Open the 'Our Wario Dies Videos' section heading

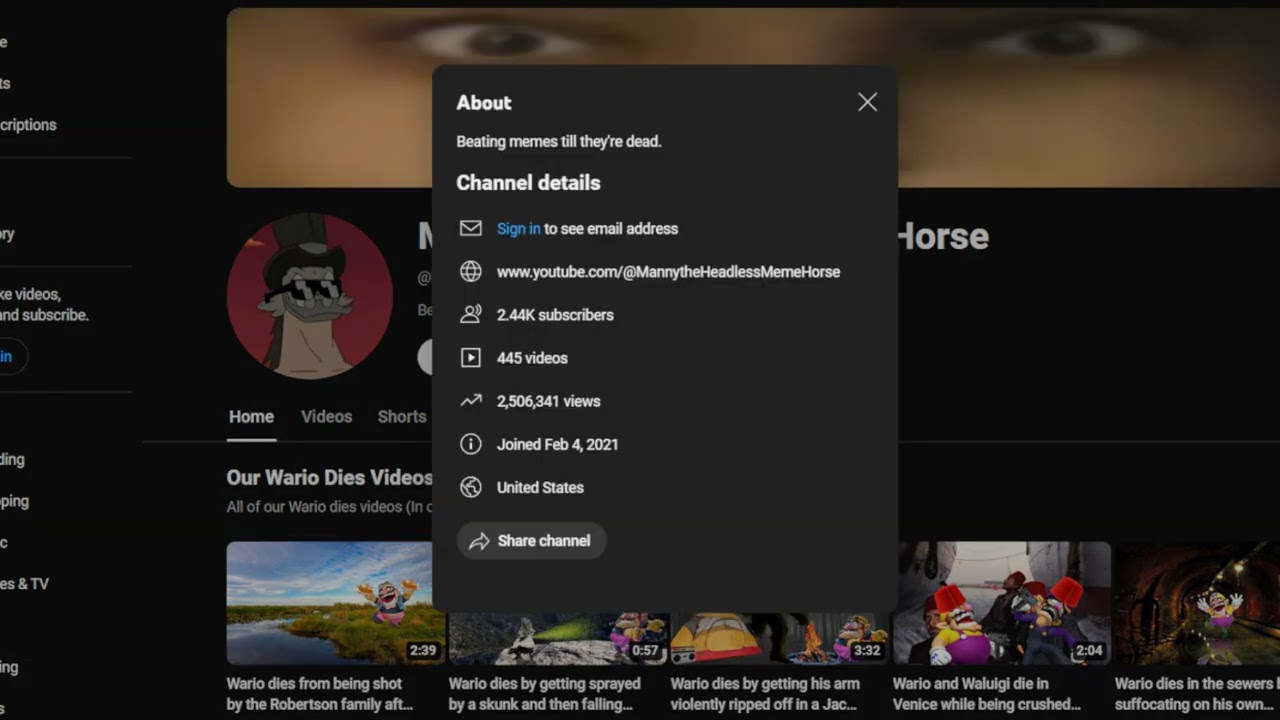[x=329, y=478]
